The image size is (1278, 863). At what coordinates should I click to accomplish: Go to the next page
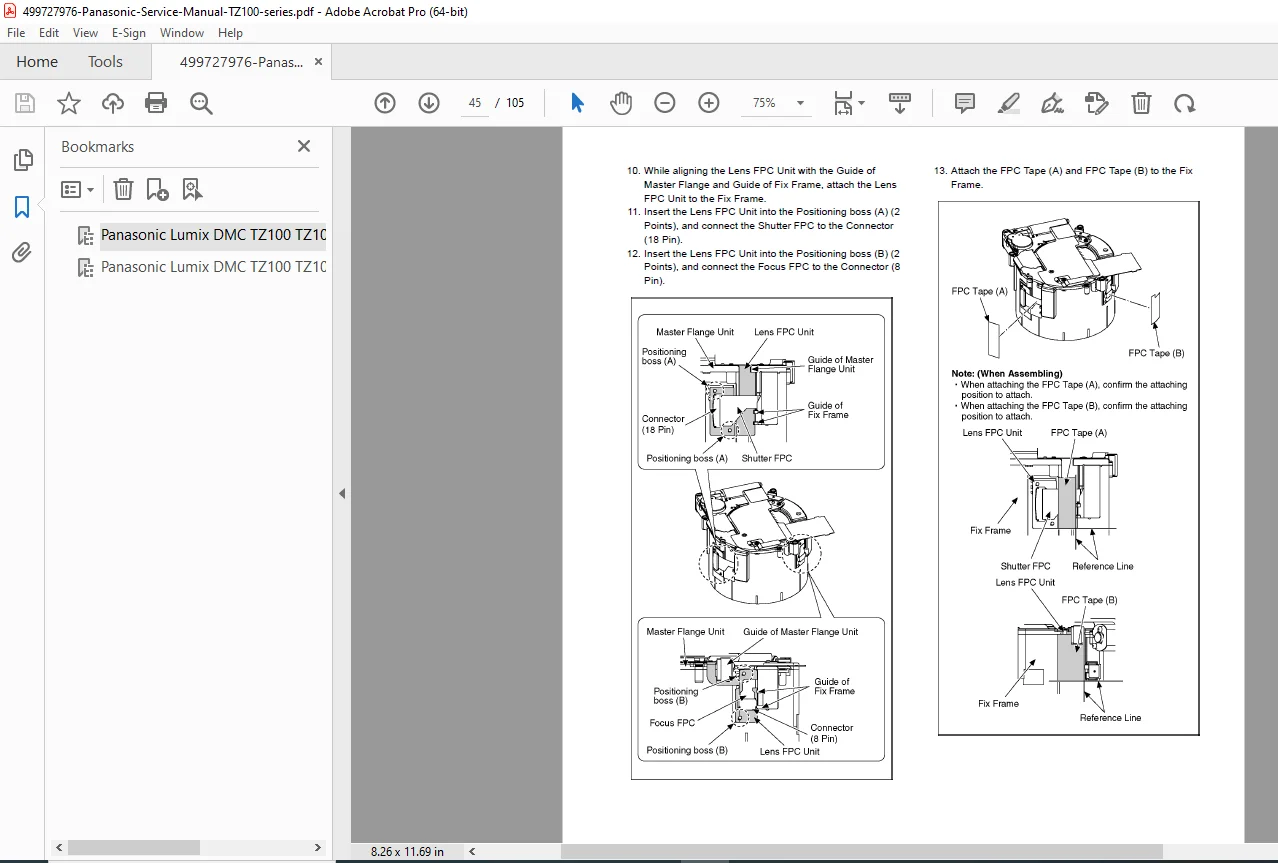coord(429,103)
